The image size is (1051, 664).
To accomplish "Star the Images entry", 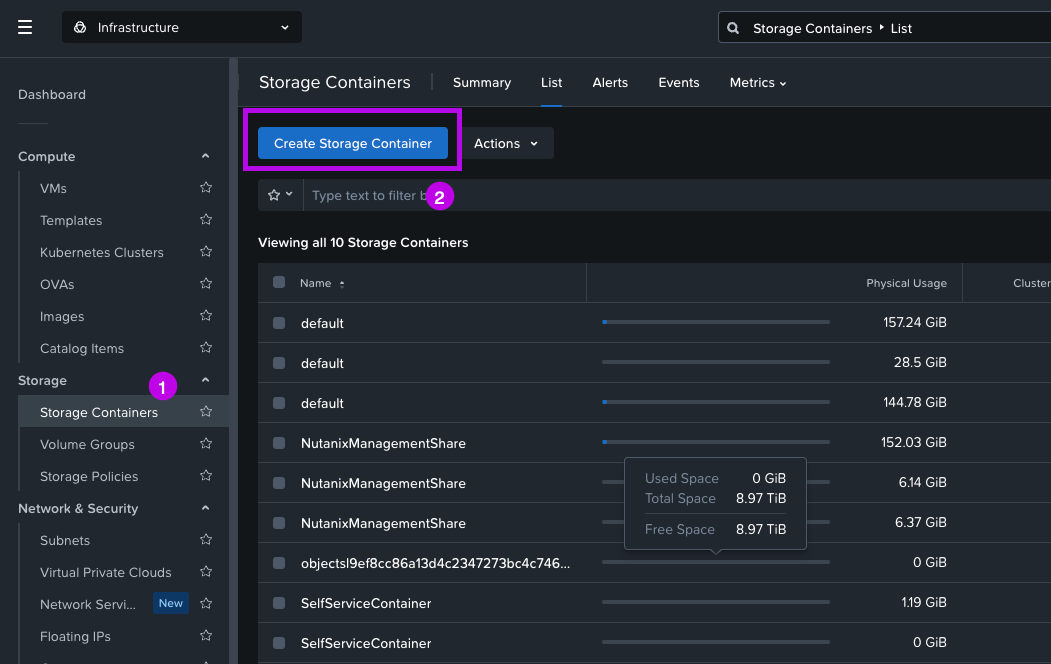I will click(206, 316).
